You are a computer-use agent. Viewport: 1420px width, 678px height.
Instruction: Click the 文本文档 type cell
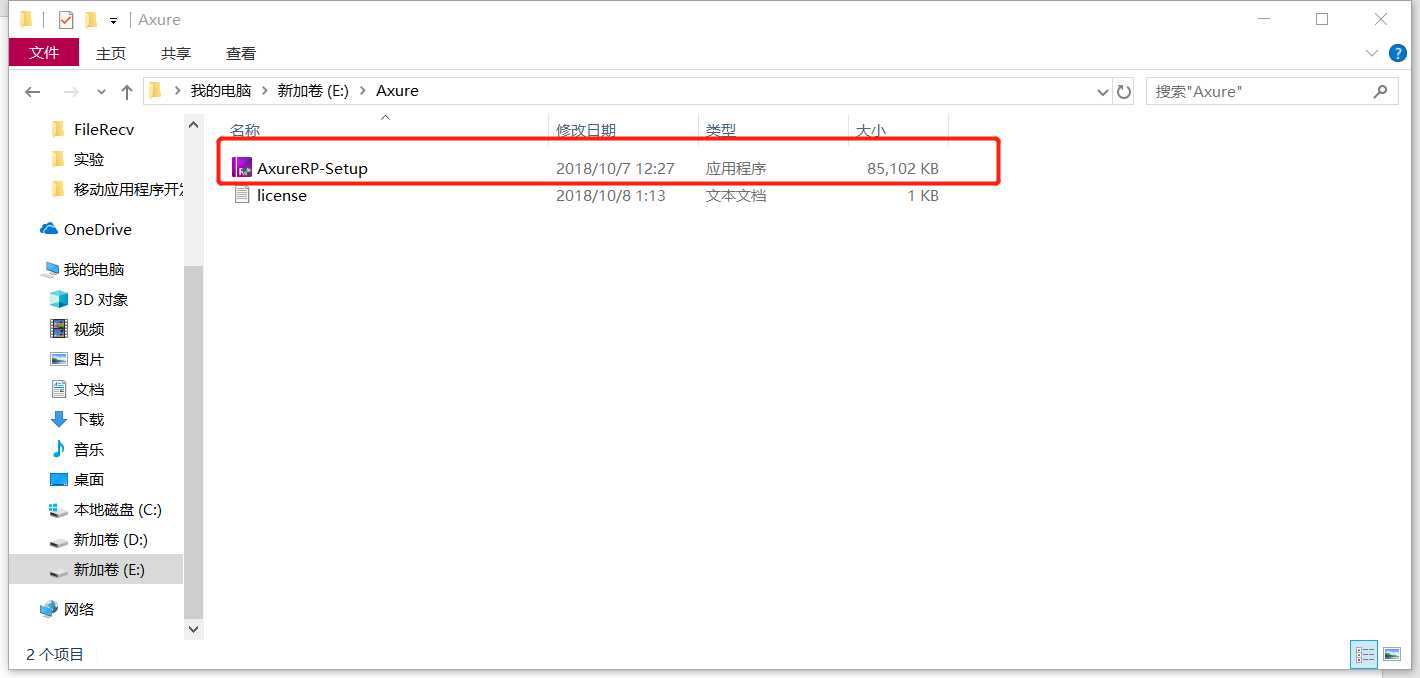point(736,196)
